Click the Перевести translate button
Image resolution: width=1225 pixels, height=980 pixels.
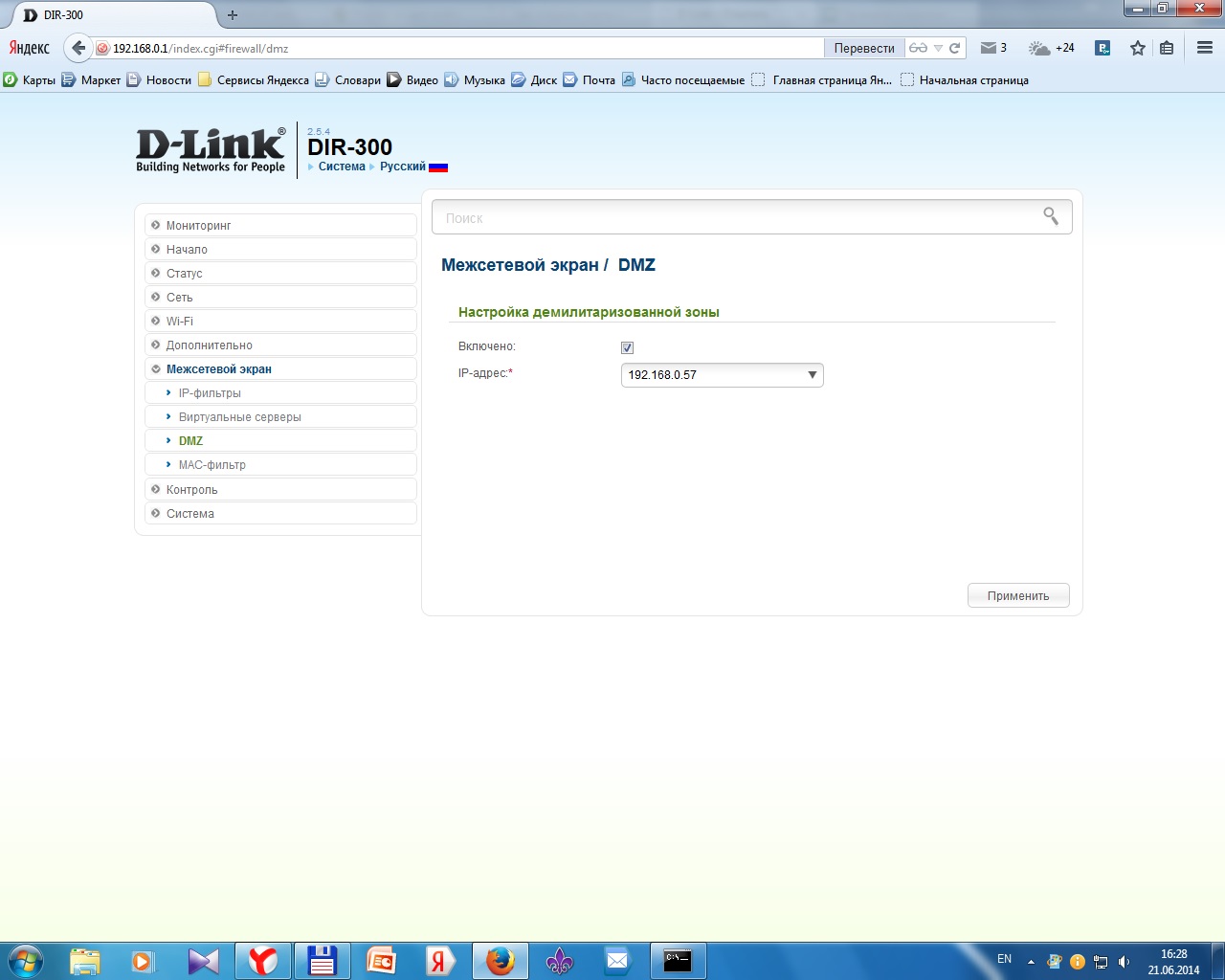pyautogui.click(x=864, y=48)
